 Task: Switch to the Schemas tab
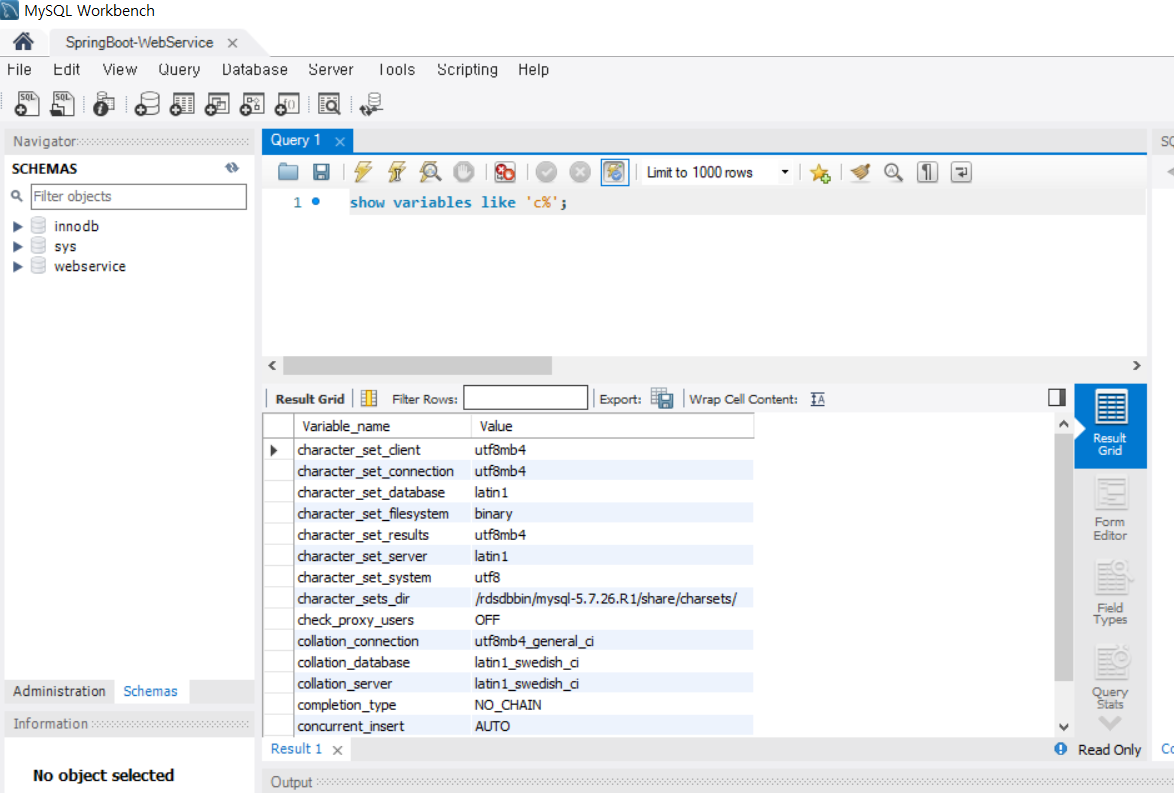tap(150, 691)
